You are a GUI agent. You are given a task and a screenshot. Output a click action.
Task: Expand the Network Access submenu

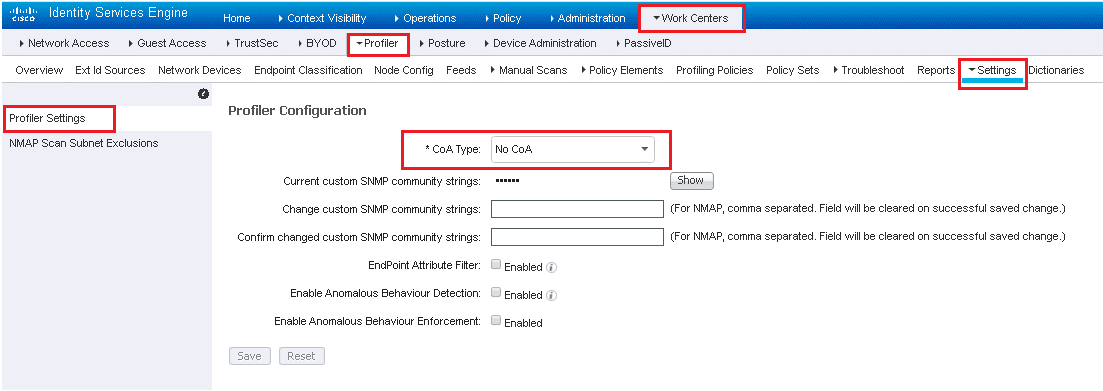click(x=64, y=43)
